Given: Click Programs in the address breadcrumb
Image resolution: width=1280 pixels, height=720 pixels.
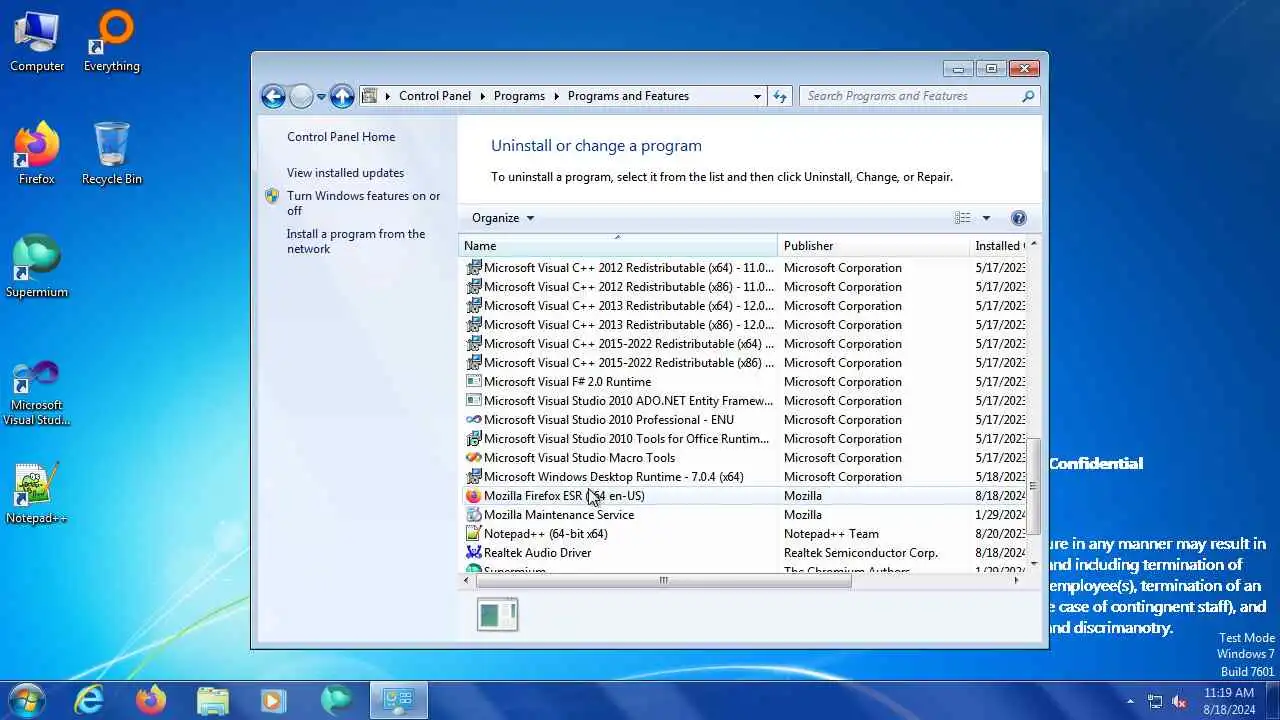Looking at the screenshot, I should point(519,96).
